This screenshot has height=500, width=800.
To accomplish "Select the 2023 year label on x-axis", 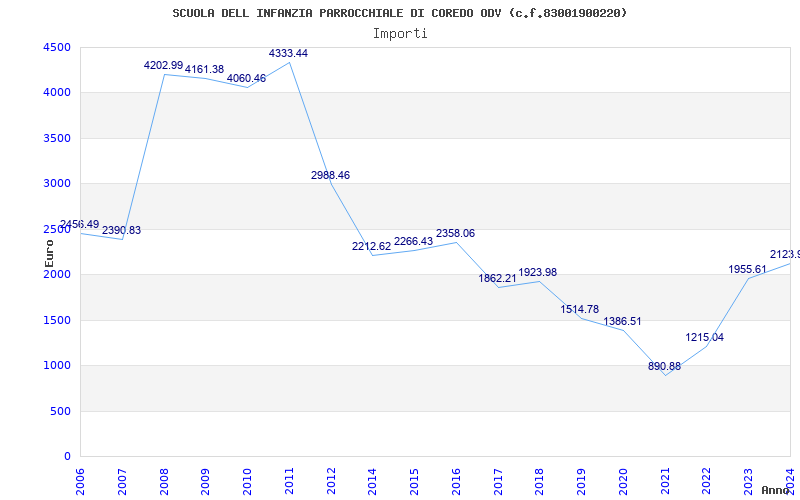I will 748,481.
